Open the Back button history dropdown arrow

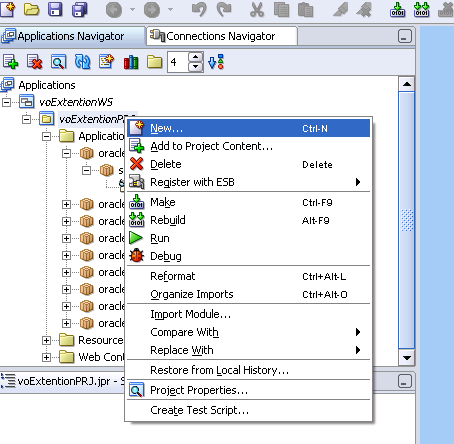click(132, 9)
